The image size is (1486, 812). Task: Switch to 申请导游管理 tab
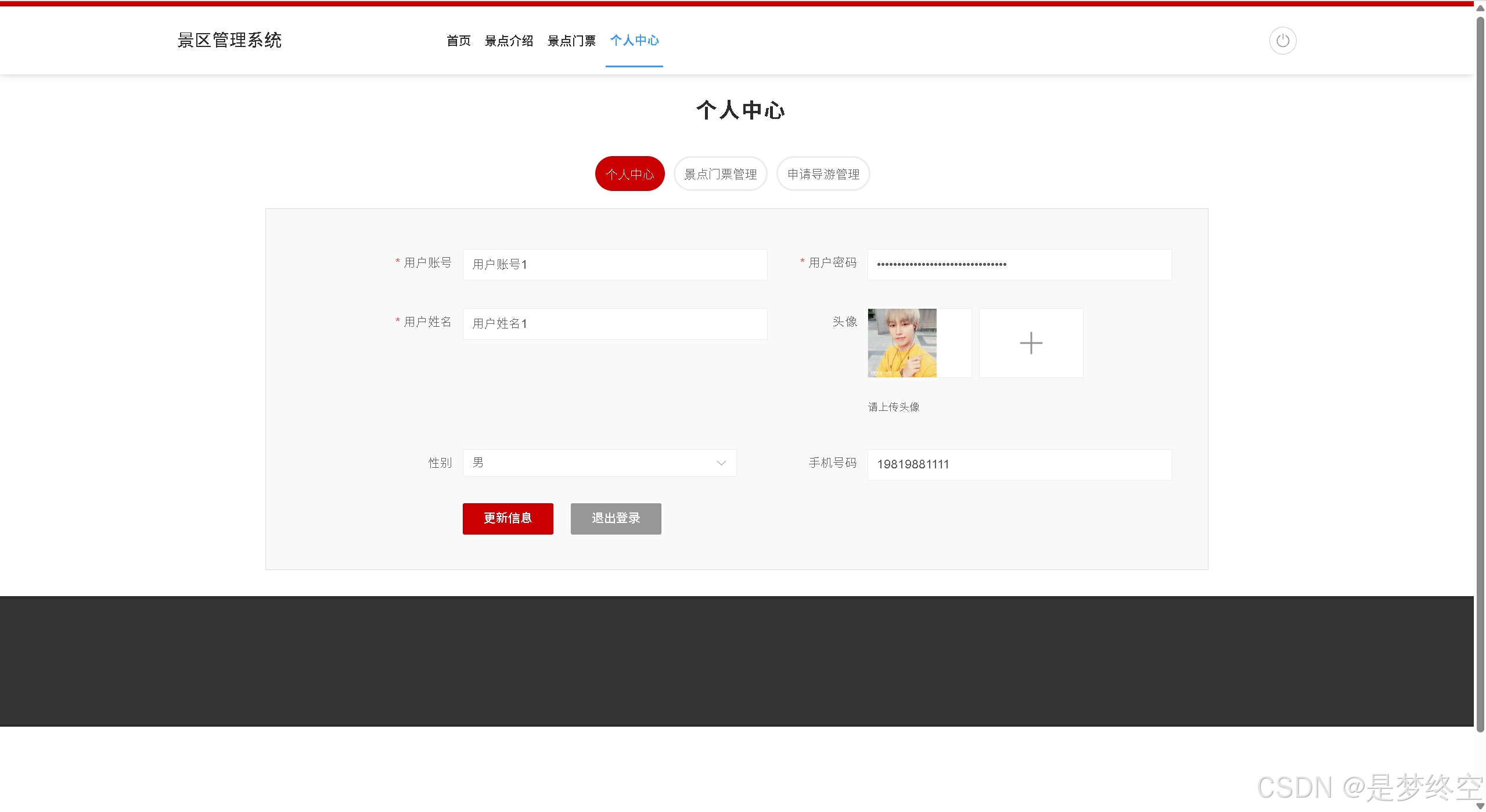[x=823, y=174]
